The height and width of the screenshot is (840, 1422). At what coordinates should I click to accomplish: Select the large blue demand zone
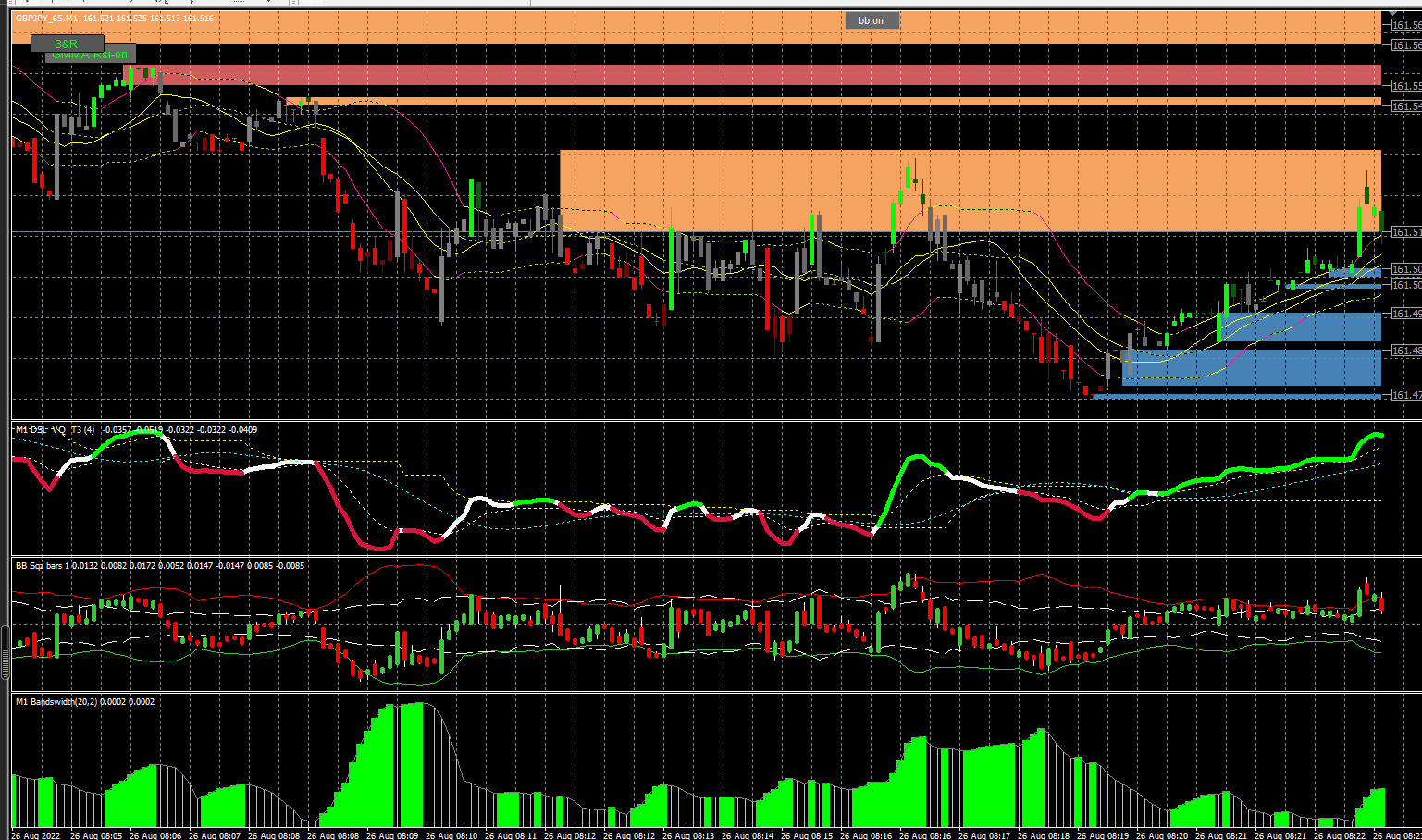1251,366
